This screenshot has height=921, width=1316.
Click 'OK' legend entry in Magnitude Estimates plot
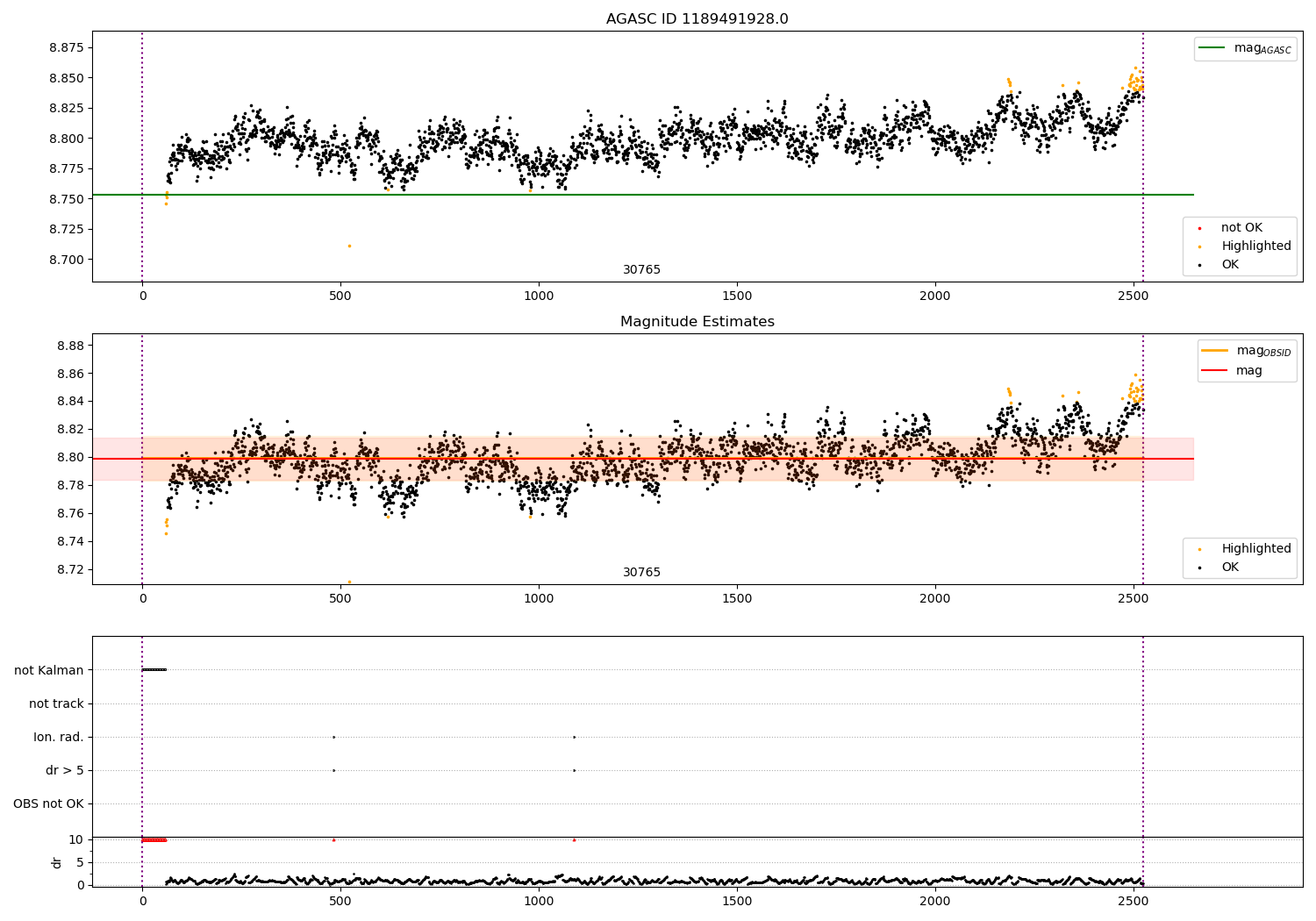[x=1230, y=568]
